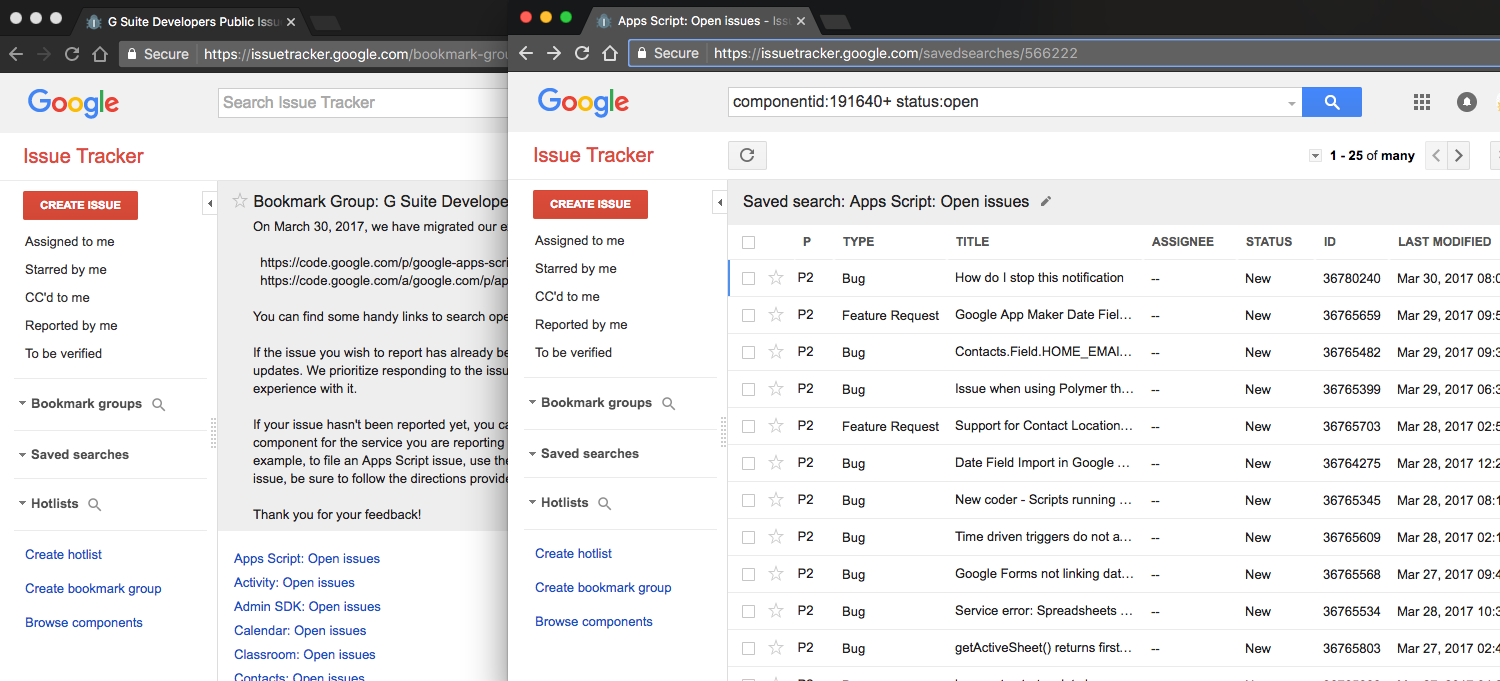Check the box for issue 36765399
This screenshot has height=681, width=1500.
coord(748,389)
